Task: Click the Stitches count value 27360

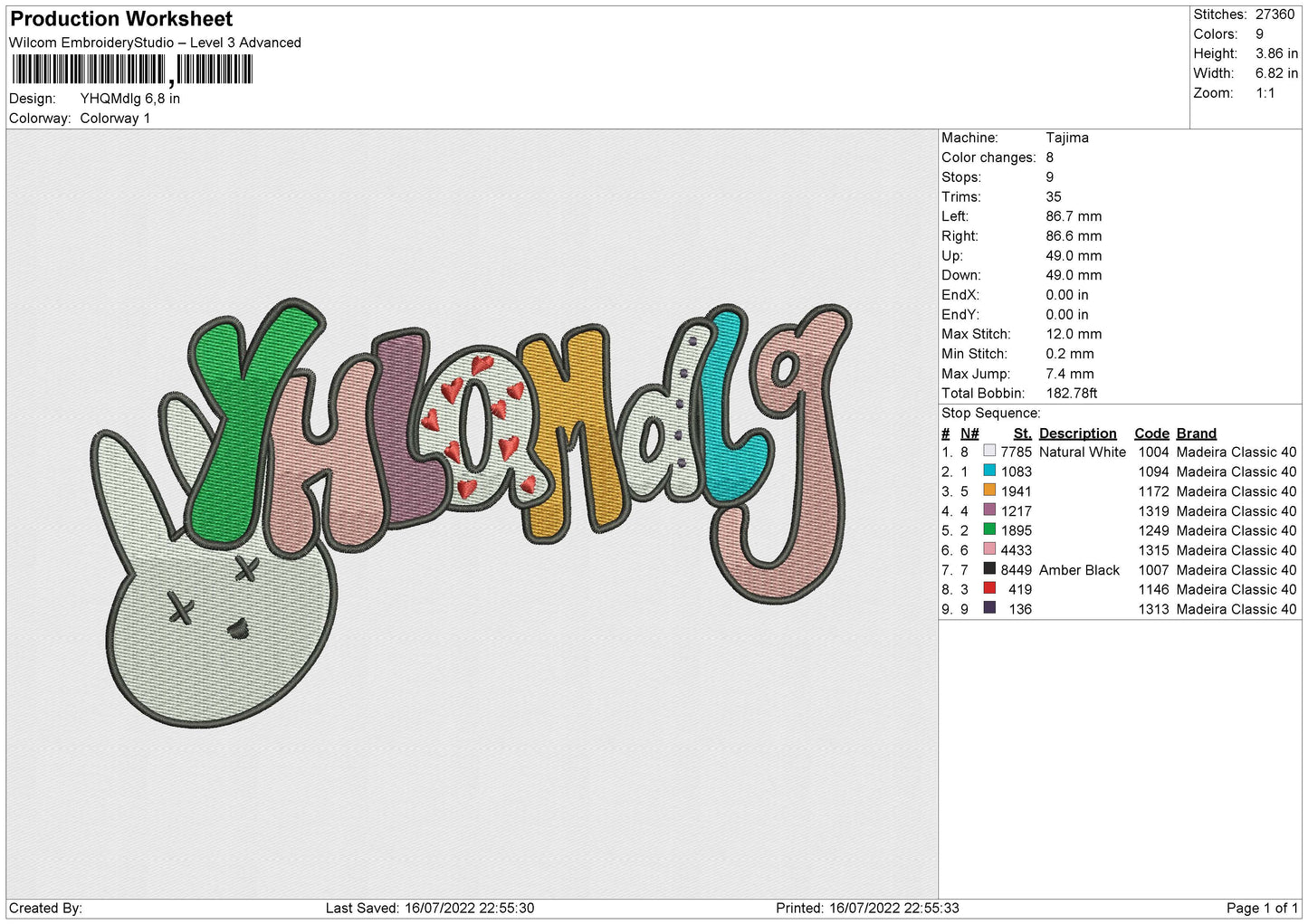Action: 1275,14
